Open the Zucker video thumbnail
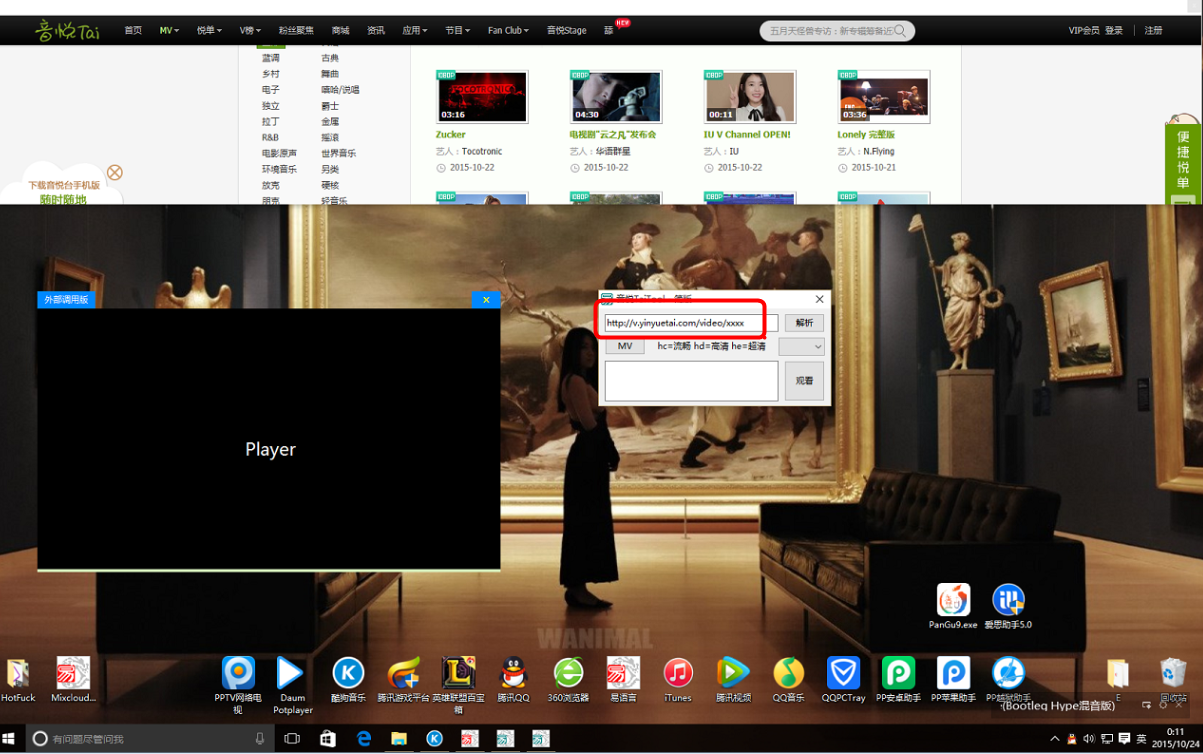 coord(483,97)
